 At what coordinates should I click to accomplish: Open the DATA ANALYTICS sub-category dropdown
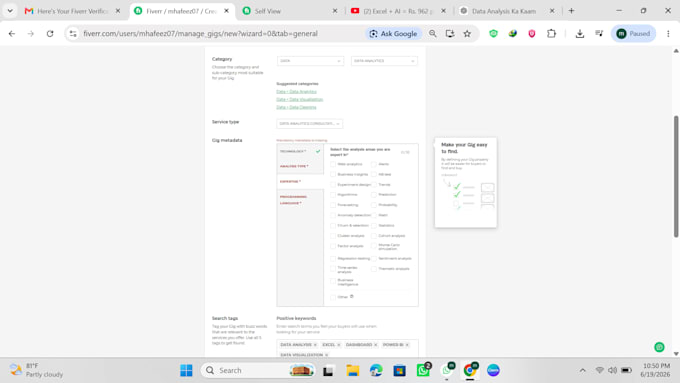pos(384,61)
